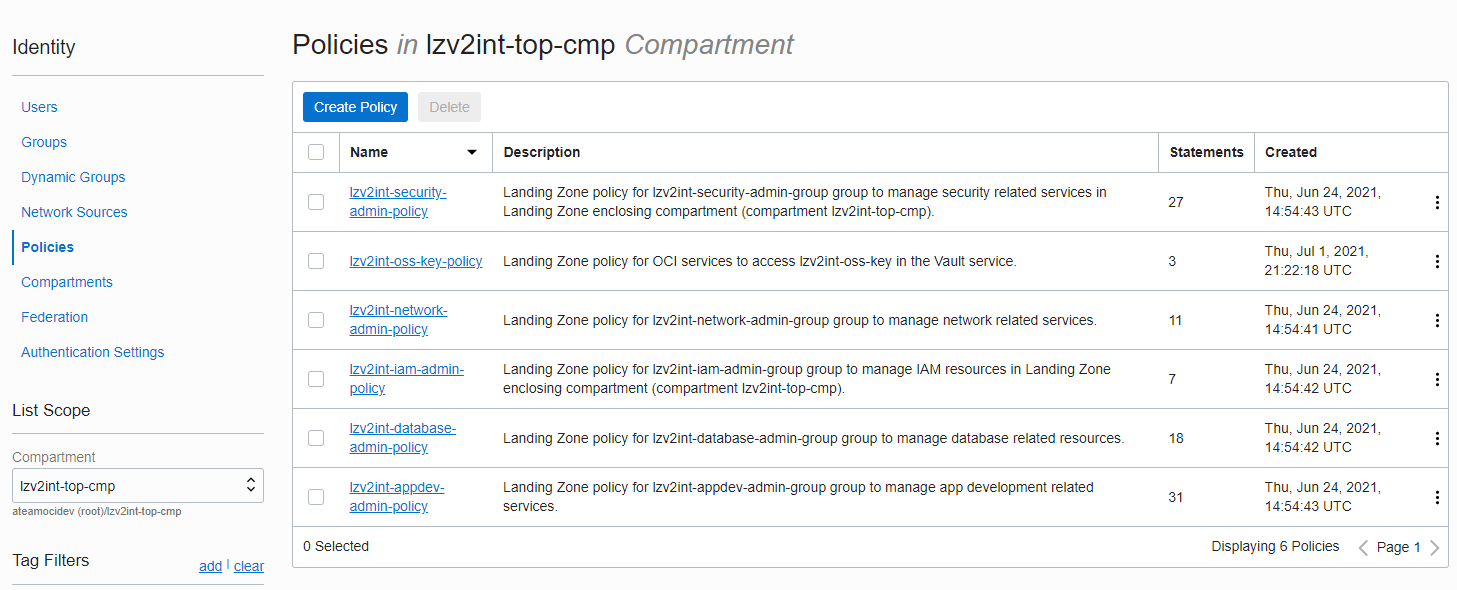Open actions menu for lzv2int-appdev-admin-policy row
This screenshot has width=1457, height=590.
point(1437,497)
